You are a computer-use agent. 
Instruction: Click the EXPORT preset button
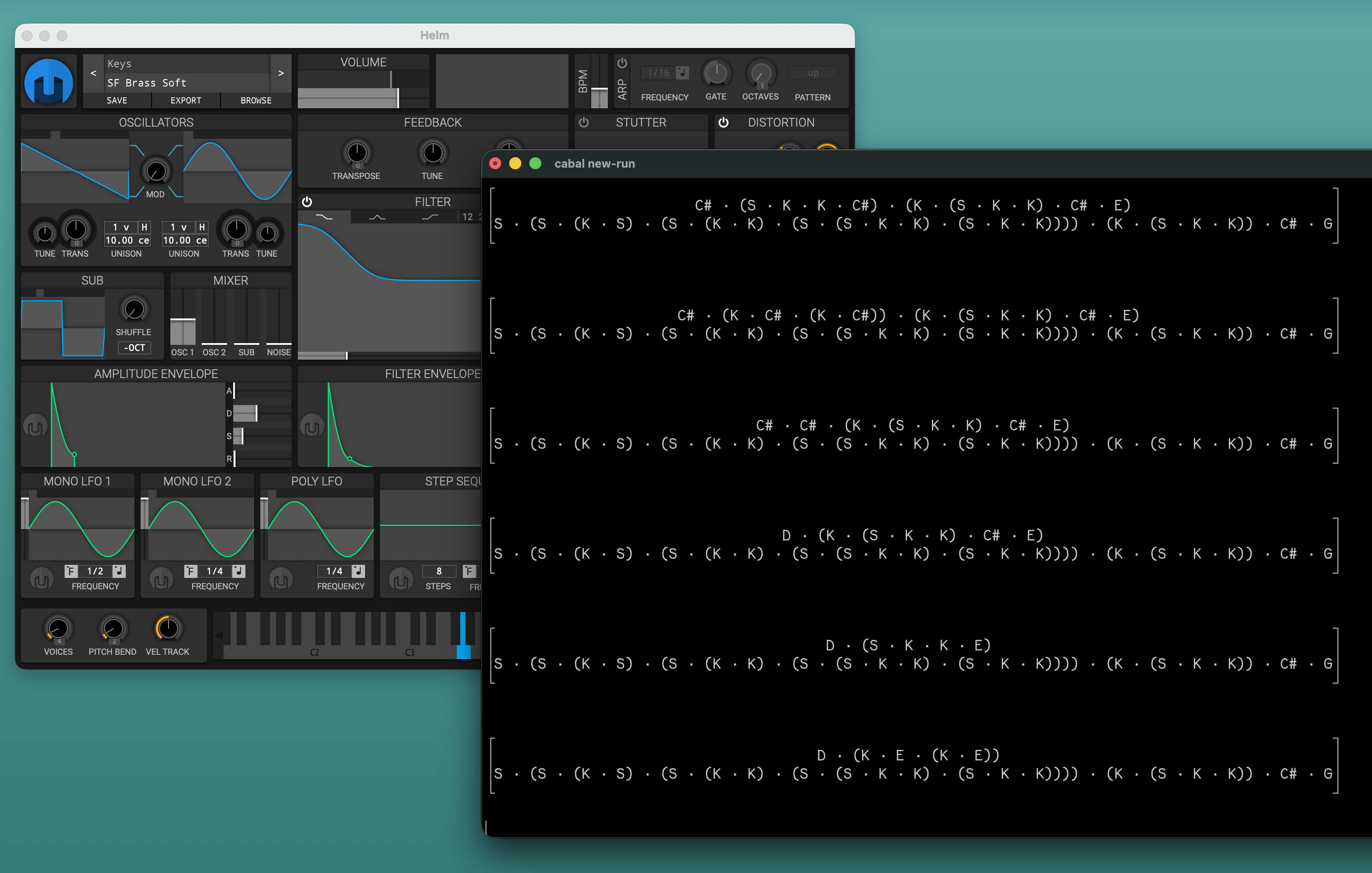click(186, 100)
